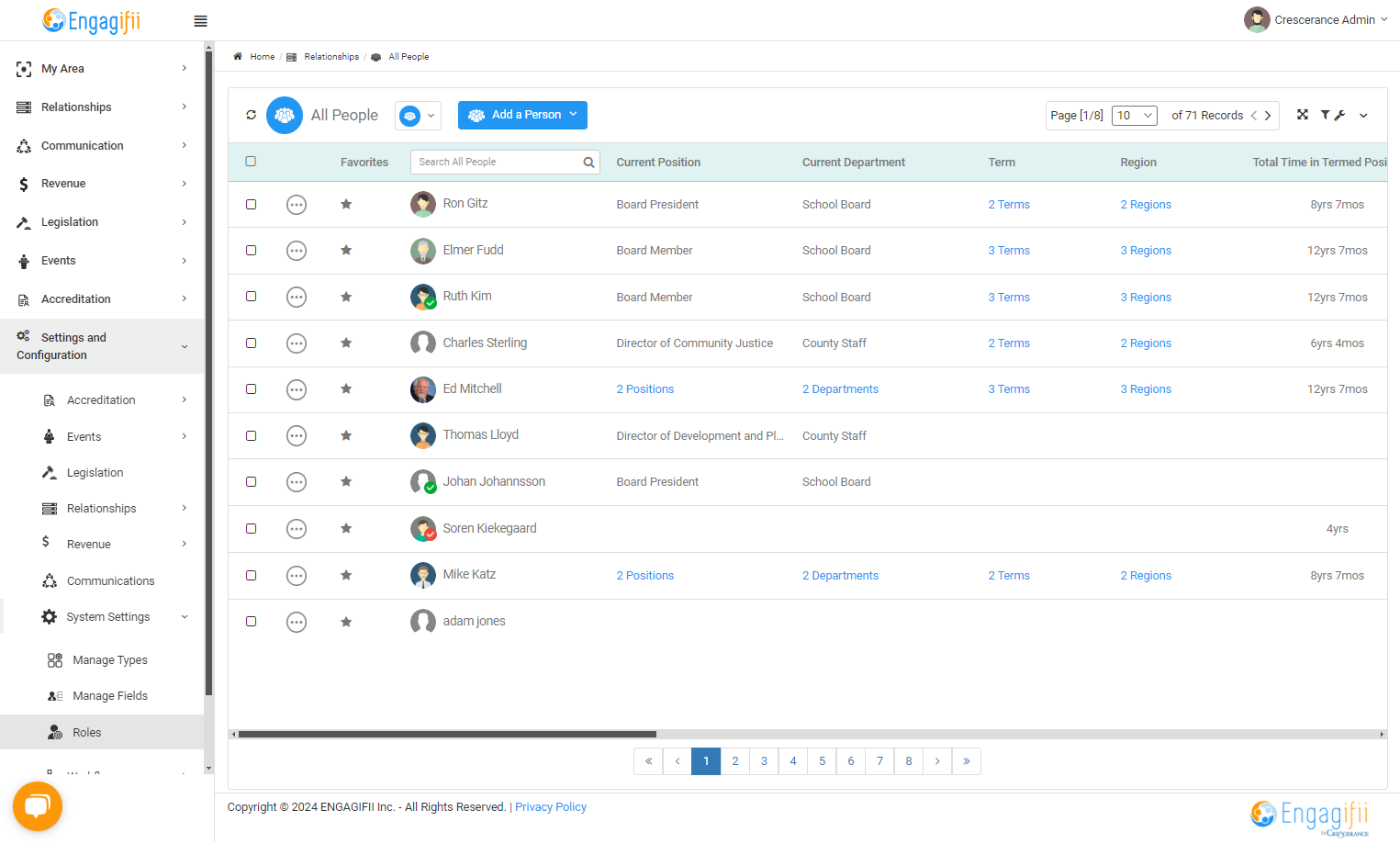This screenshot has width=1400, height=844.
Task: Open My Area in the sidebar
Action: pyautogui.click(x=102, y=69)
